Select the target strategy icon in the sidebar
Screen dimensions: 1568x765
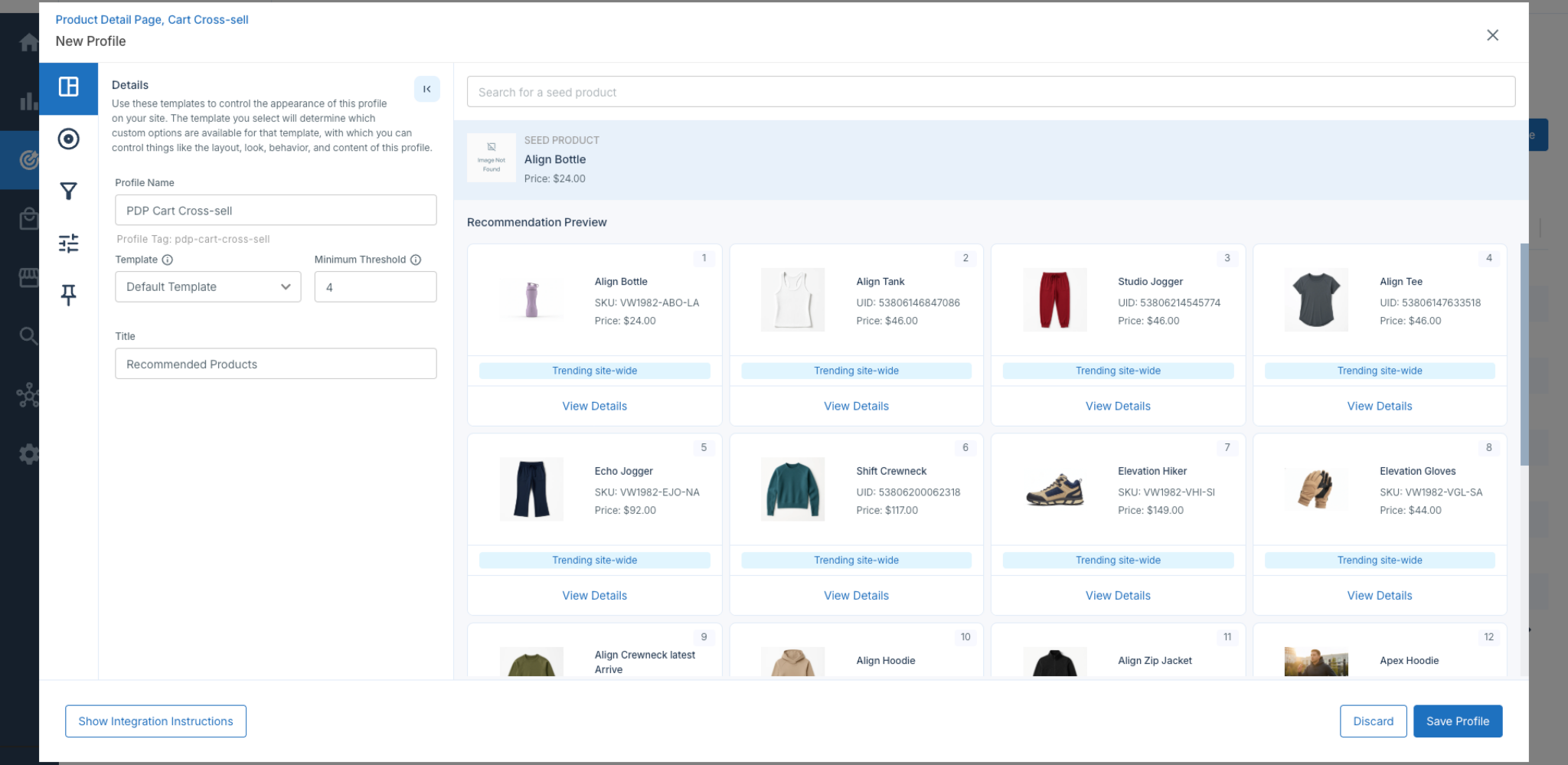click(x=68, y=139)
